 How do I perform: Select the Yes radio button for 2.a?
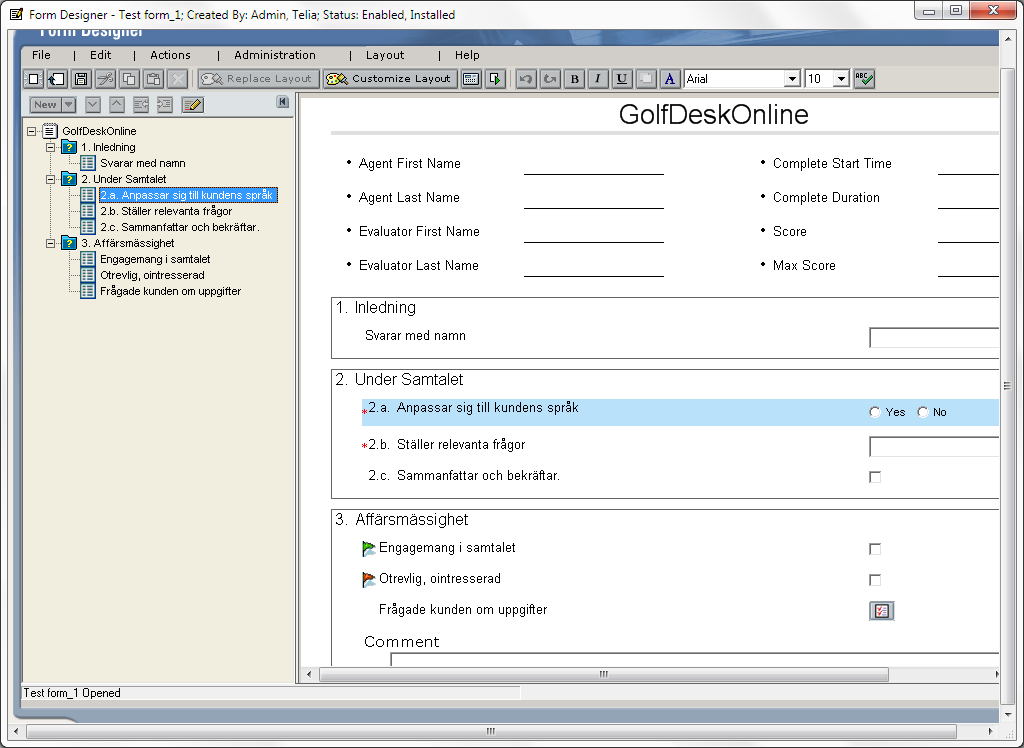(876, 412)
